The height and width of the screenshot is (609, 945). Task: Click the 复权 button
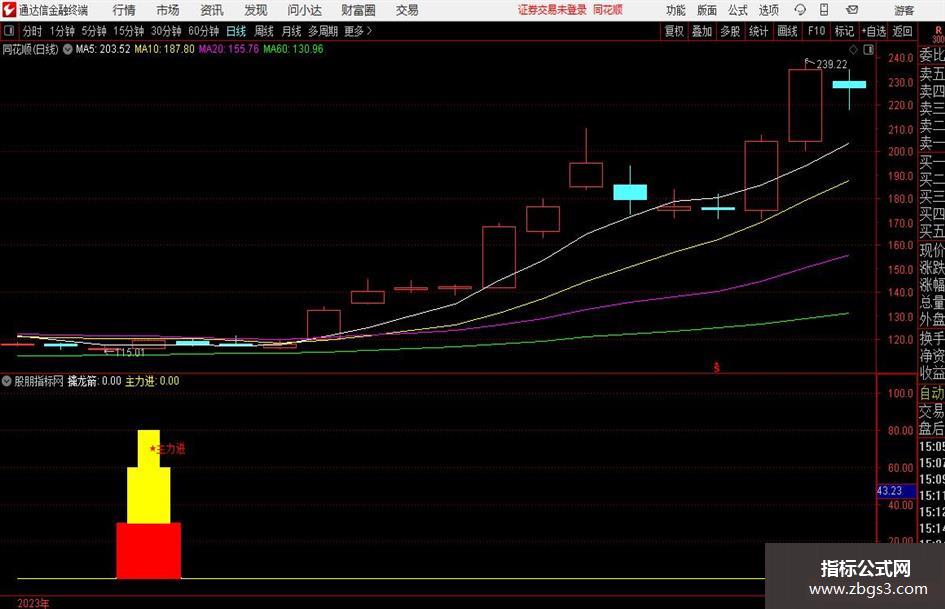pos(674,31)
